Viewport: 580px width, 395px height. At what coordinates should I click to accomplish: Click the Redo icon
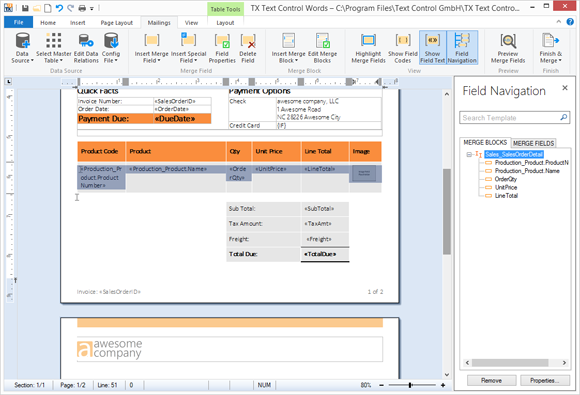(70, 8)
